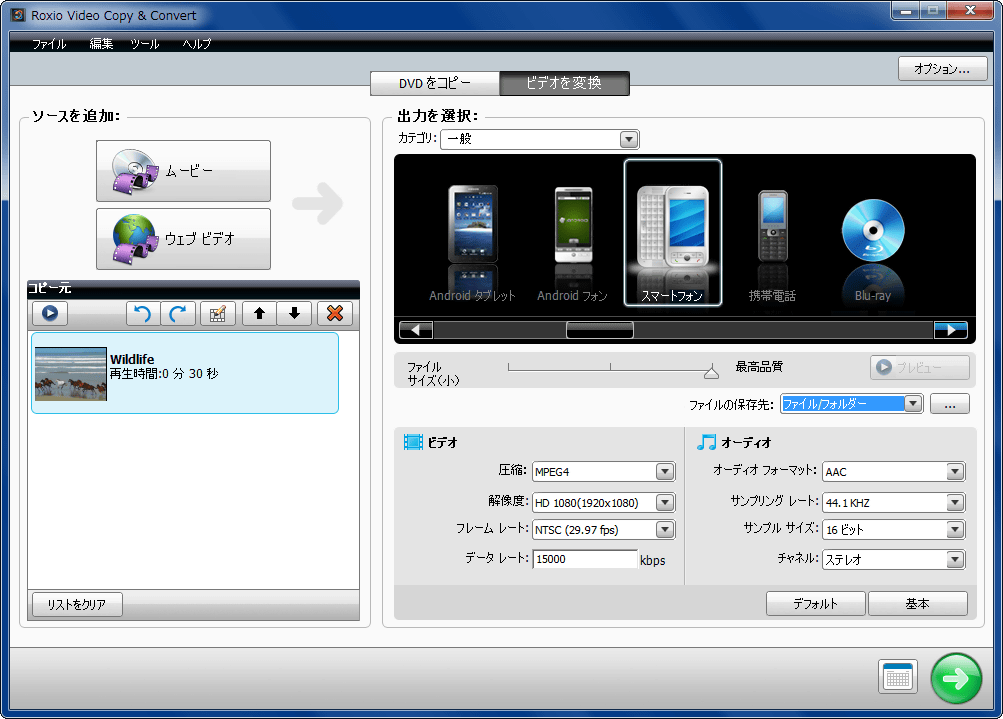Click the Roxio app icon in title bar

coord(19,15)
